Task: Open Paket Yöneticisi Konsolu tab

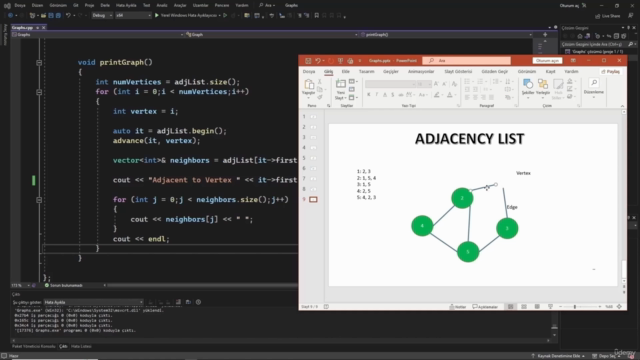Action: coord(33,347)
